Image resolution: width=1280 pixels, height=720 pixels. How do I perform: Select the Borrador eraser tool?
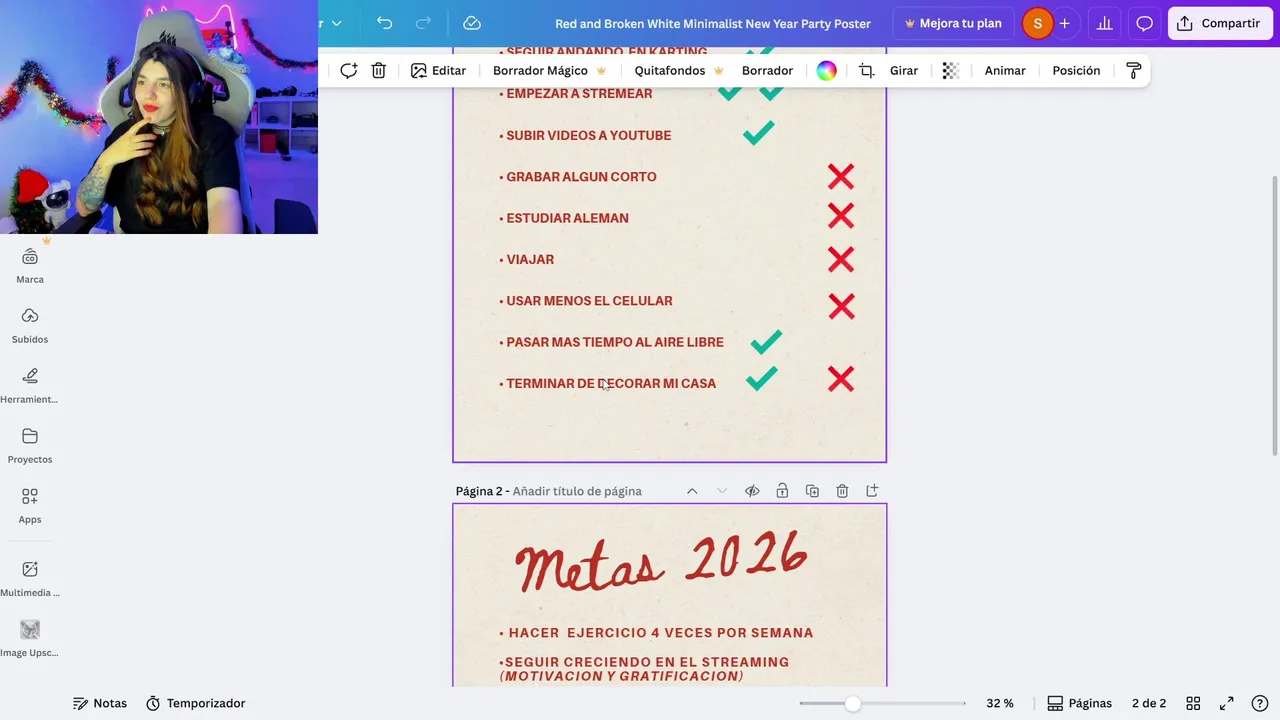(x=767, y=71)
